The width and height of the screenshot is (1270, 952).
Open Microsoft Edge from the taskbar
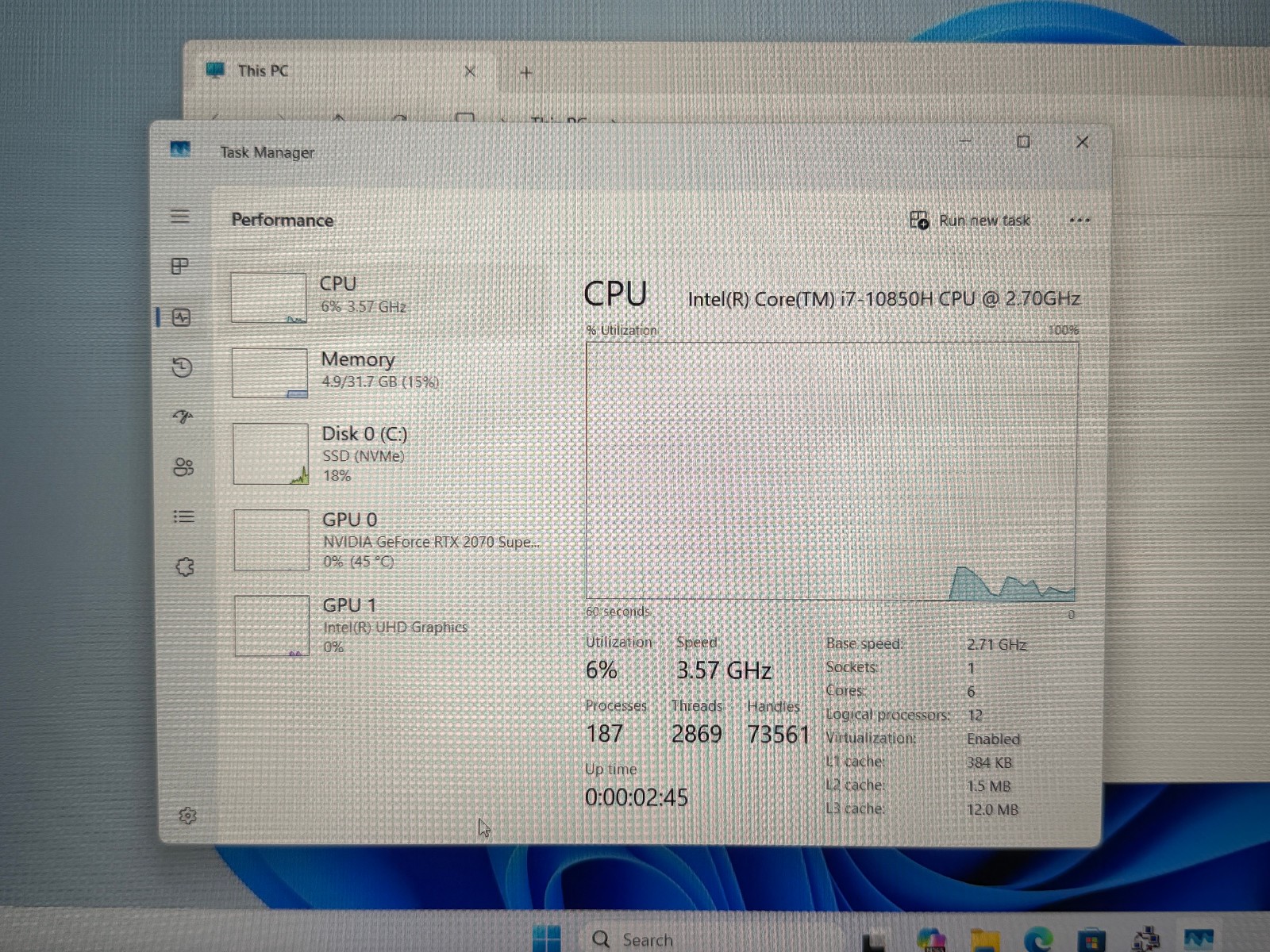tap(1038, 940)
